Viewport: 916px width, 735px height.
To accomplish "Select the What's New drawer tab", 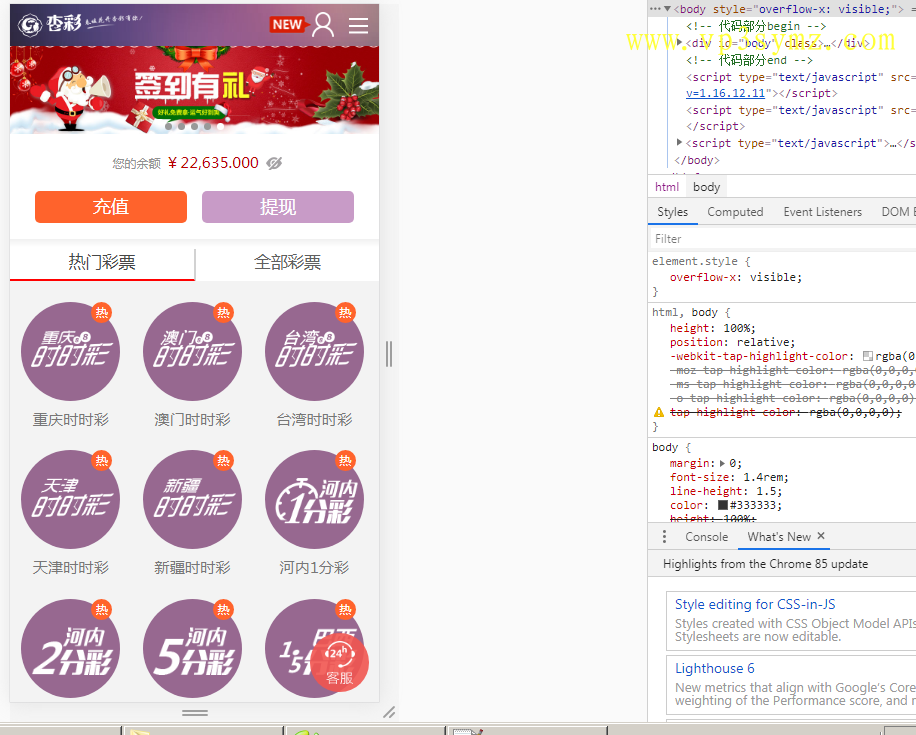I will (779, 537).
